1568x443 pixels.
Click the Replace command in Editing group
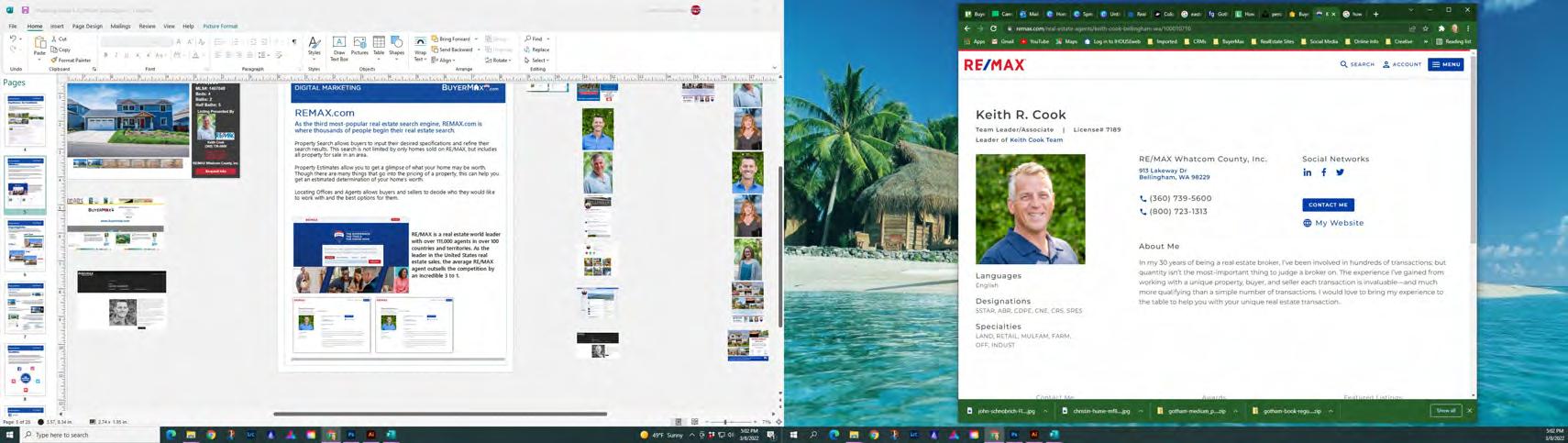coord(537,50)
